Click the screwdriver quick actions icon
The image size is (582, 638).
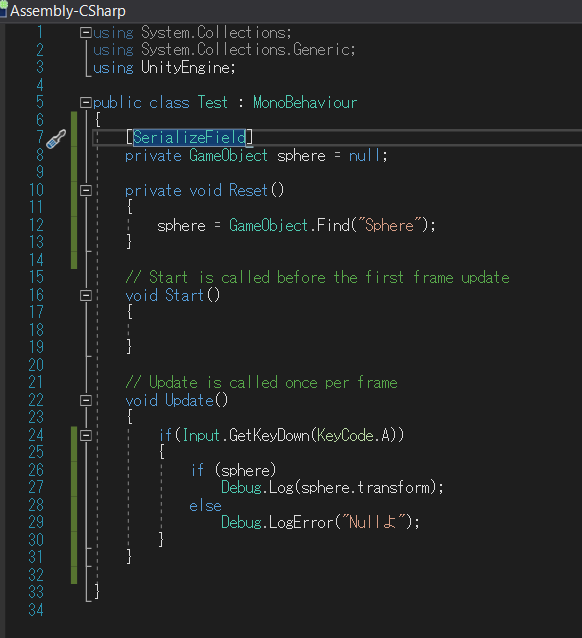[x=56, y=139]
